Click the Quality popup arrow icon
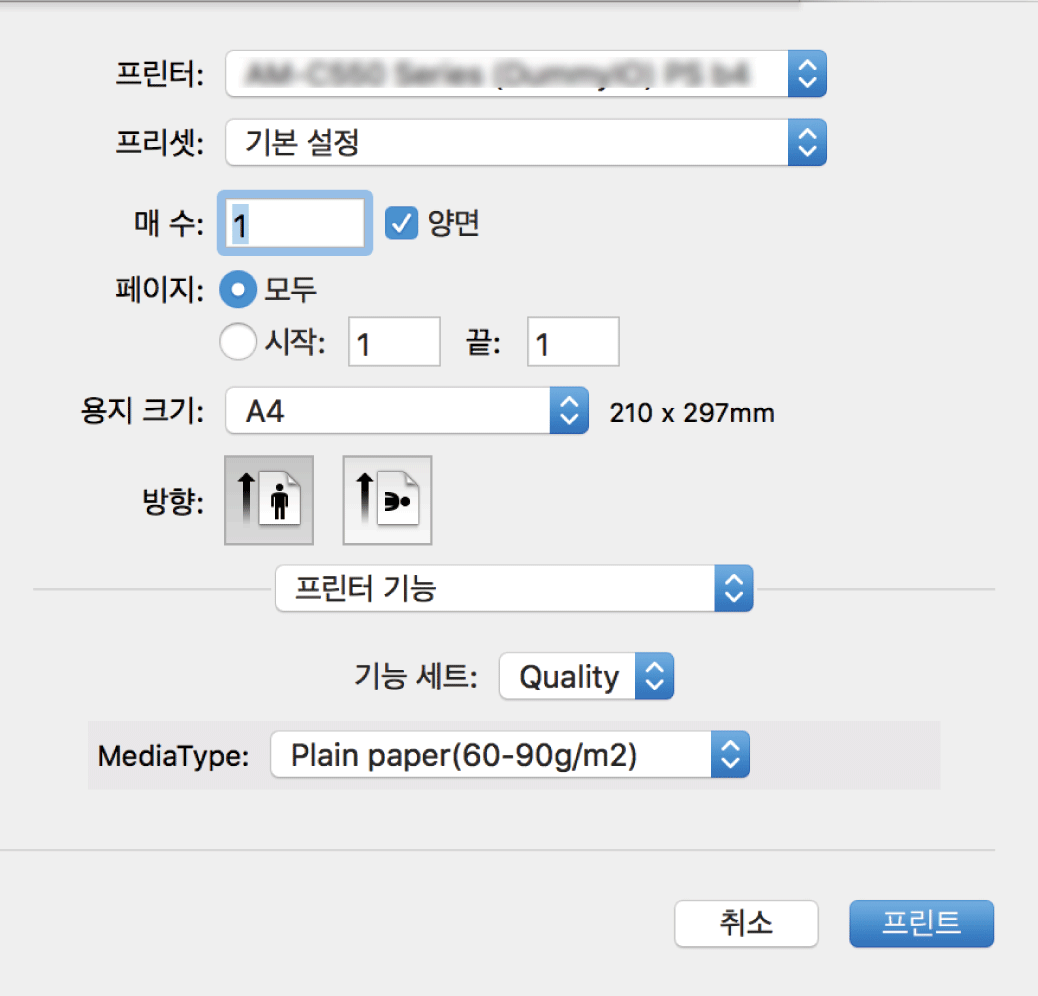 click(x=656, y=677)
